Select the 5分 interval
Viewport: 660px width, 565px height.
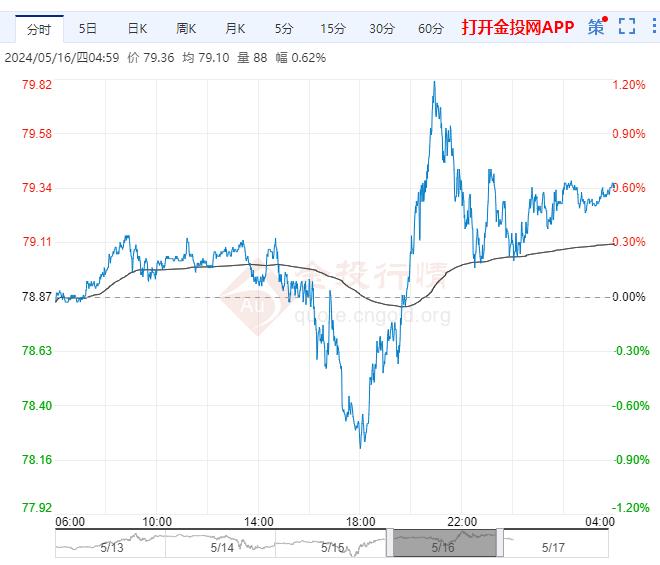click(x=284, y=28)
